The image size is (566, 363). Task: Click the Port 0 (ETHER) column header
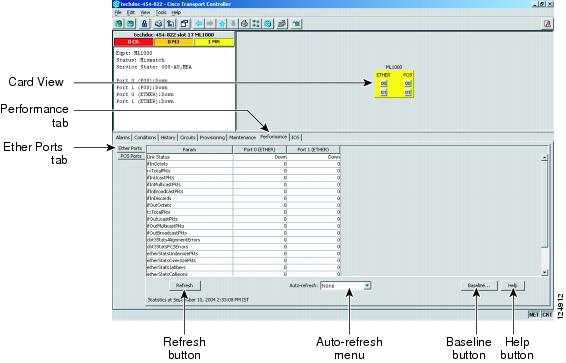(260, 149)
